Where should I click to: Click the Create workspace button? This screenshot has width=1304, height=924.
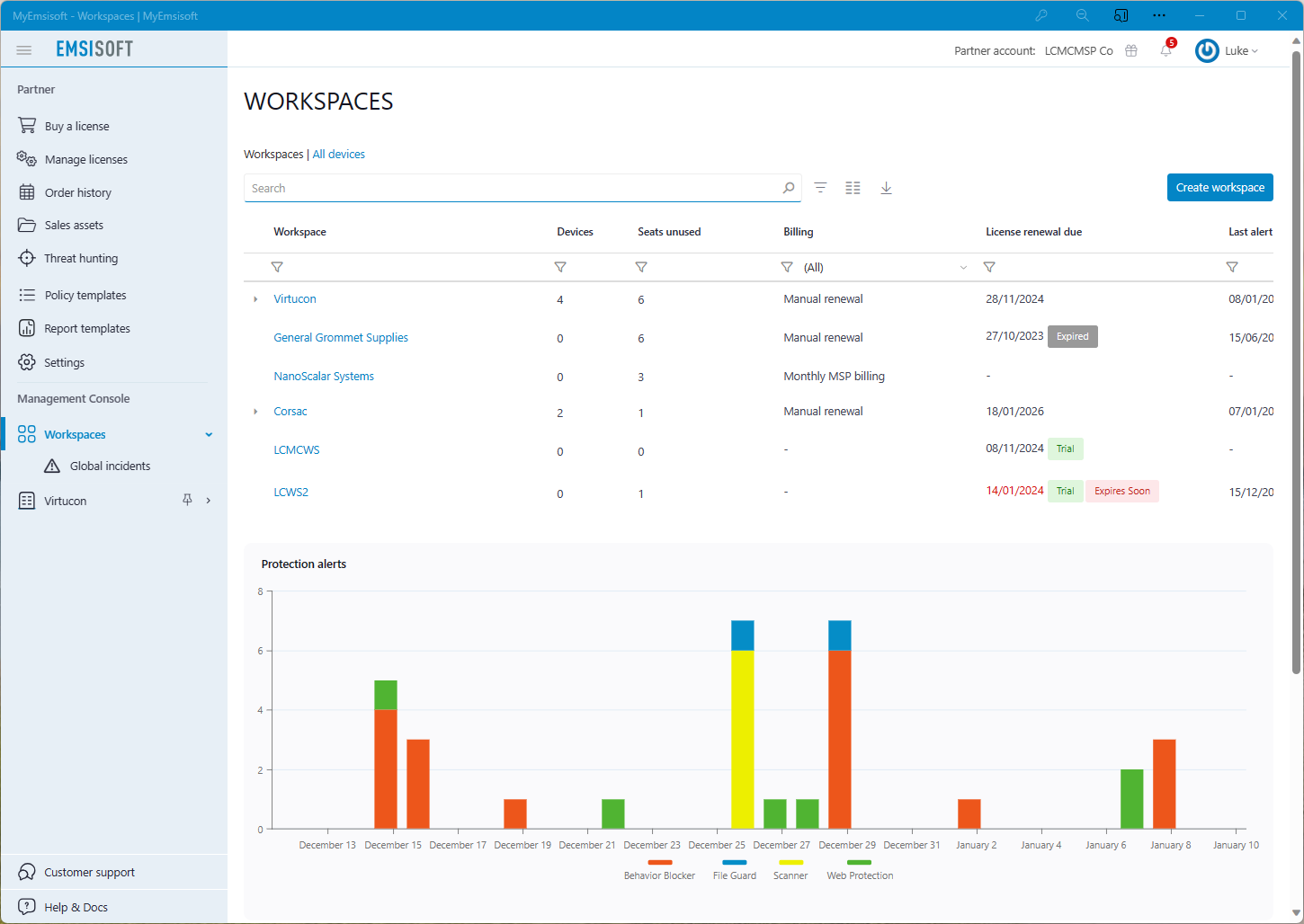coord(1219,187)
